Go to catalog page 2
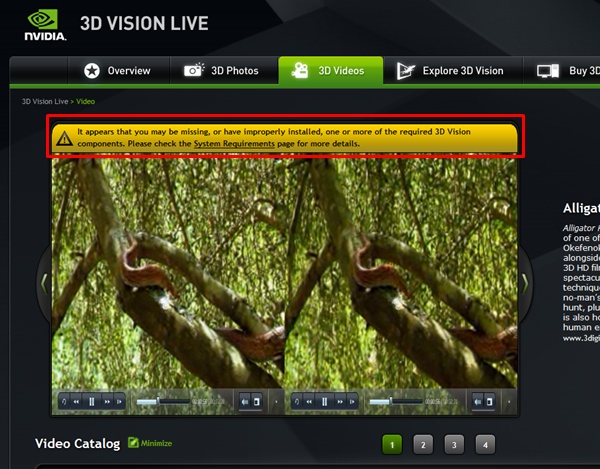 point(423,445)
